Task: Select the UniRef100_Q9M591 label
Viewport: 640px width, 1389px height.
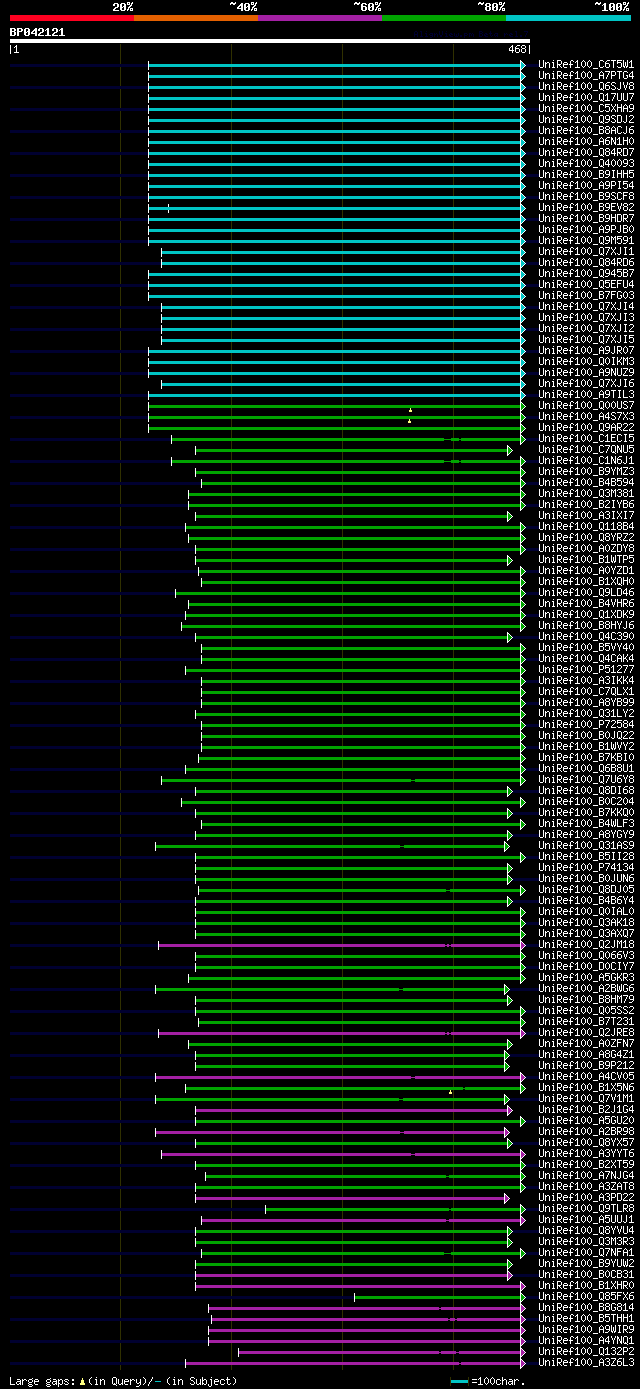Action: [586, 240]
